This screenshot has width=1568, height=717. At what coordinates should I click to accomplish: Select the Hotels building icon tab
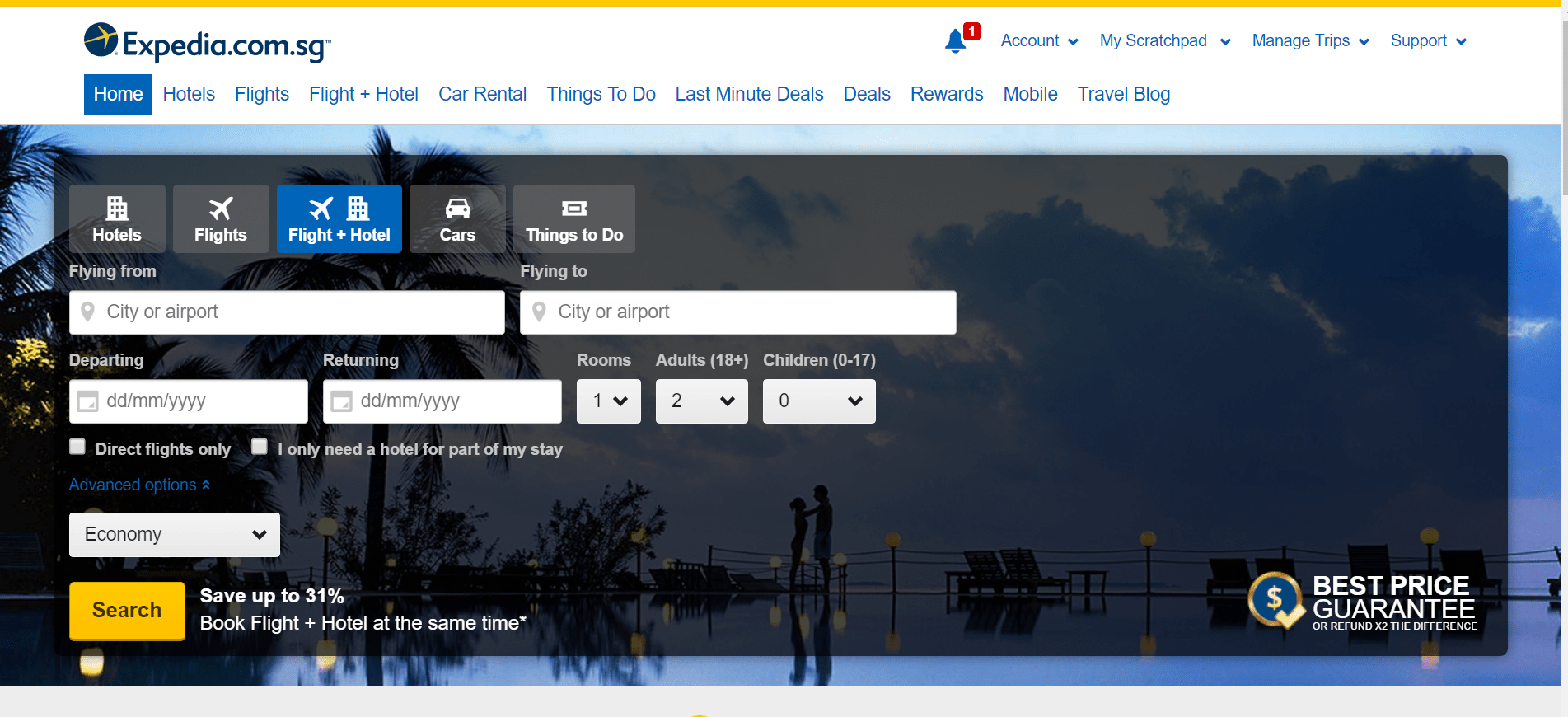click(x=117, y=218)
